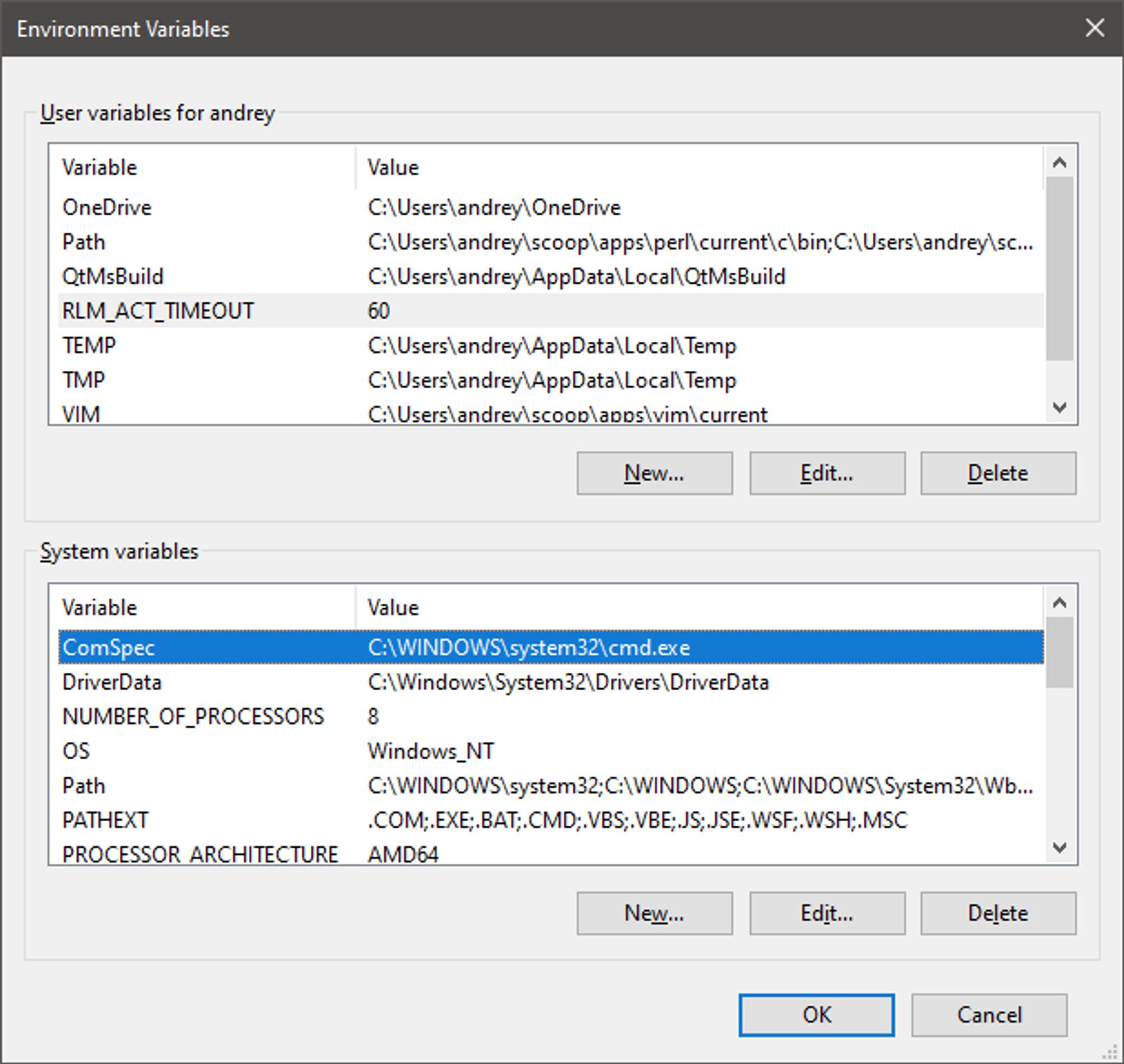This screenshot has height=1064, width=1124.
Task: Click the value 8 for NUMBER_OF_PROCESSORS
Action: coord(373,716)
